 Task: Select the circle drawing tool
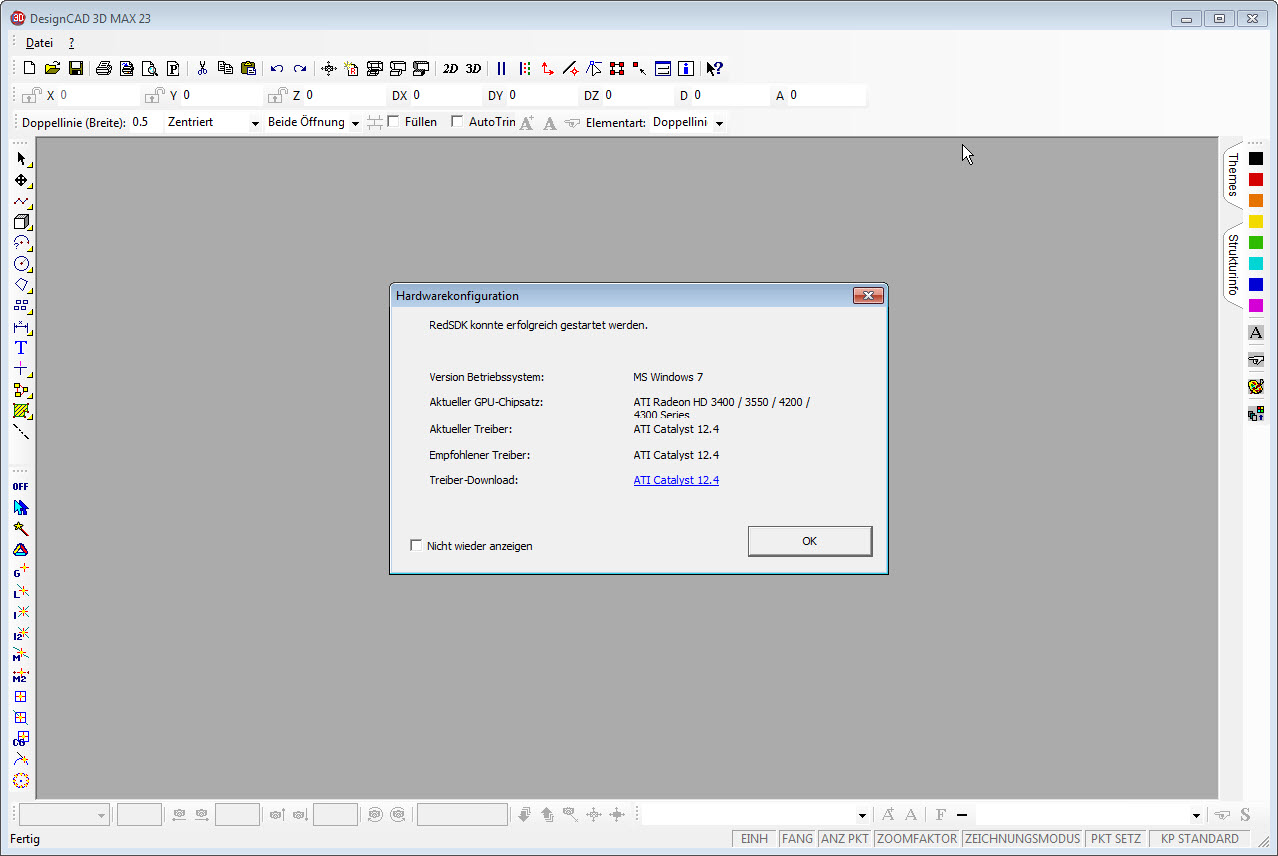point(20,264)
